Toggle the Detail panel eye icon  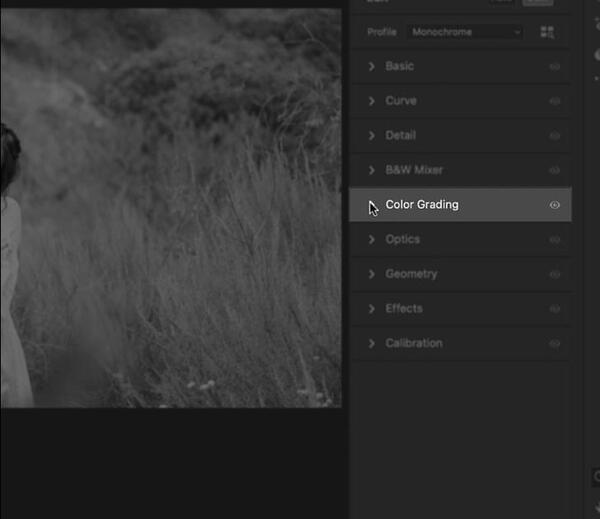coord(554,136)
